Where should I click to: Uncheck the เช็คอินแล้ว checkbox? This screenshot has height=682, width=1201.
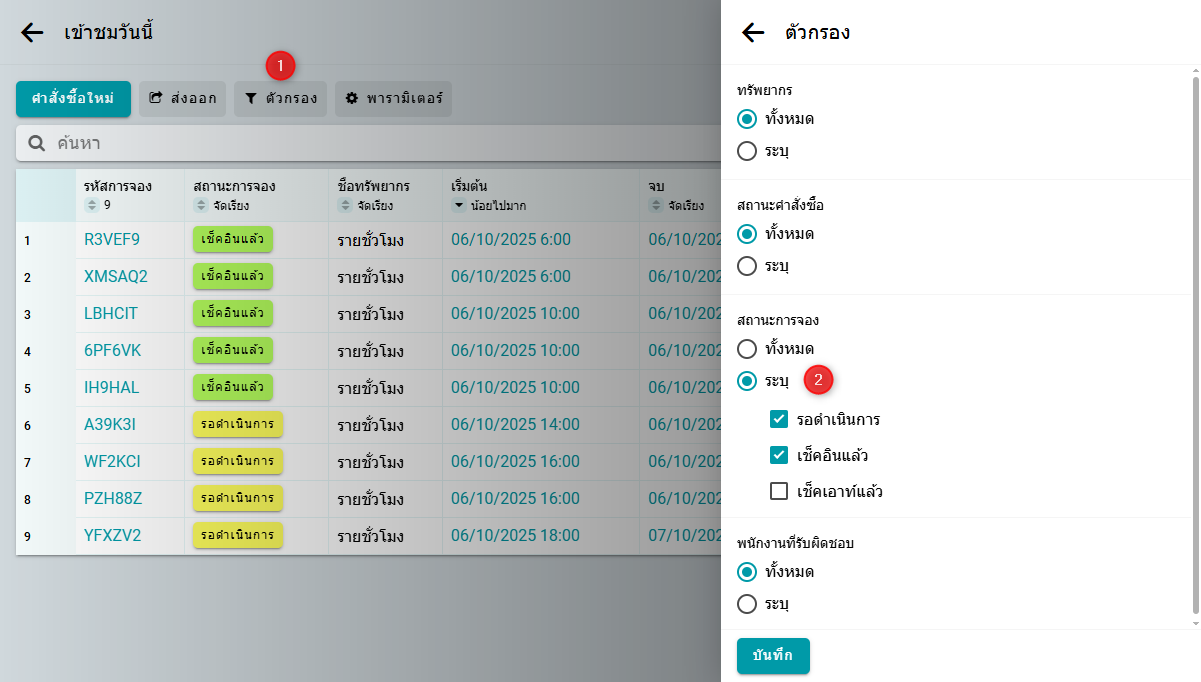click(780, 455)
